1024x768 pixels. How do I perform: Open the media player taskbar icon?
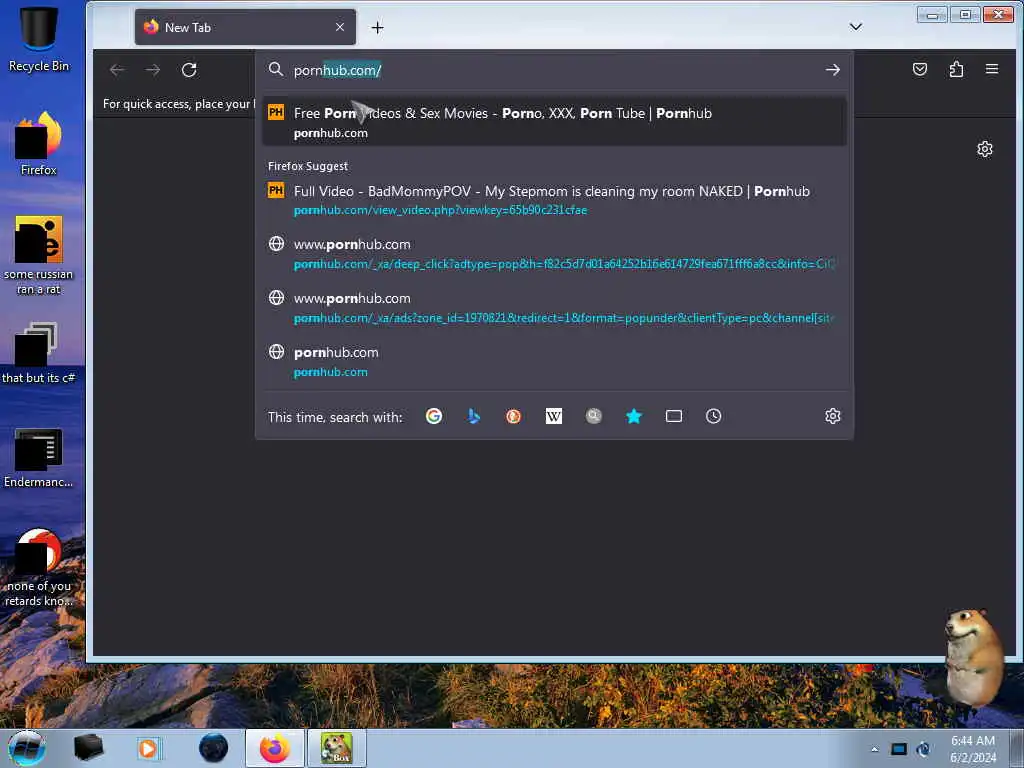click(148, 748)
